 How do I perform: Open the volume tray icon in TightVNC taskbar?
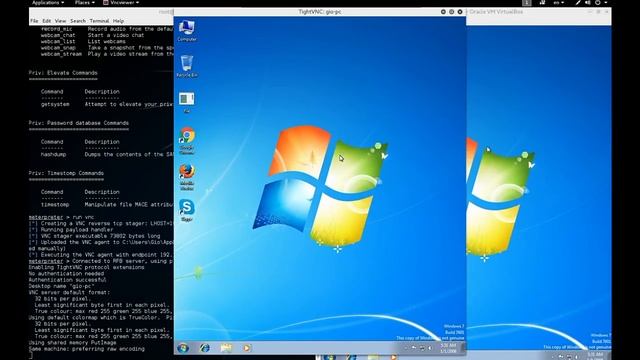point(430,348)
